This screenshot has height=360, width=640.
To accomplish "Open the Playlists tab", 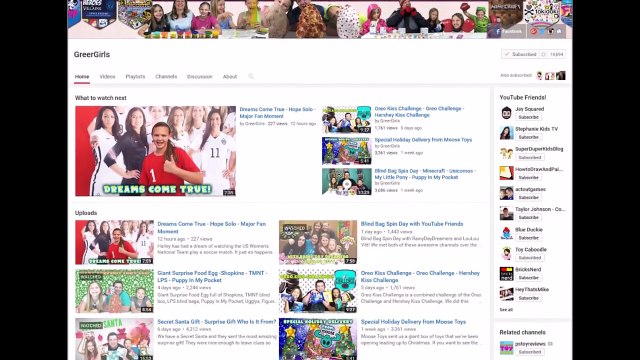I will pyautogui.click(x=135, y=77).
